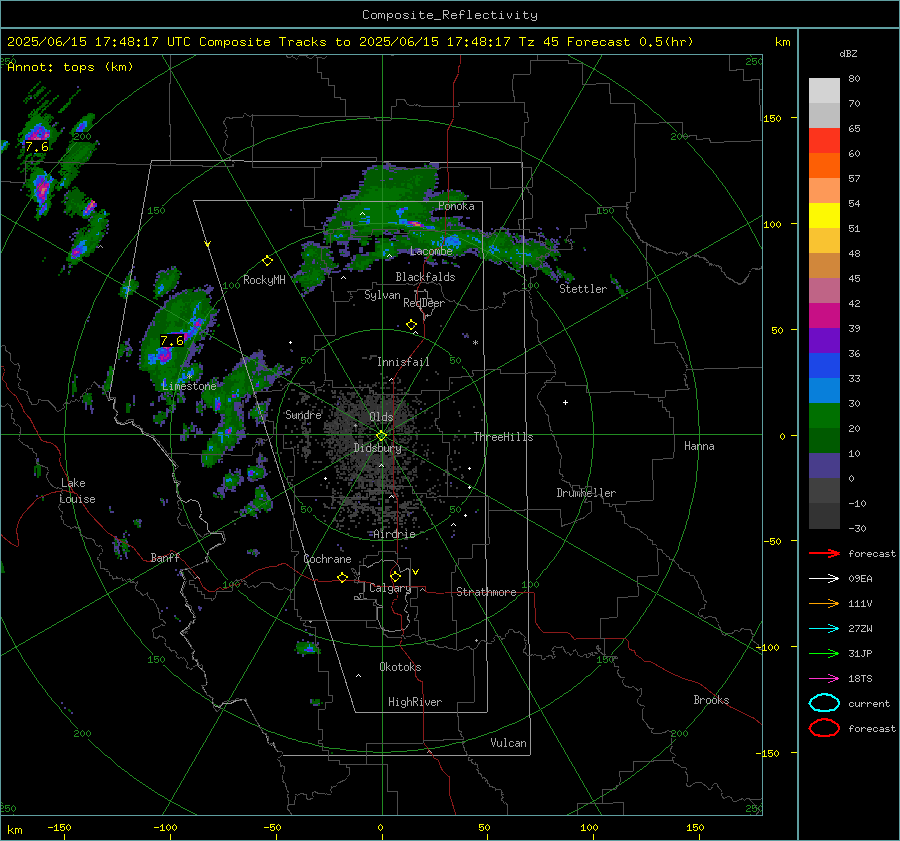
Task: Select the magenta 18TS track arrow
Action: (824, 679)
